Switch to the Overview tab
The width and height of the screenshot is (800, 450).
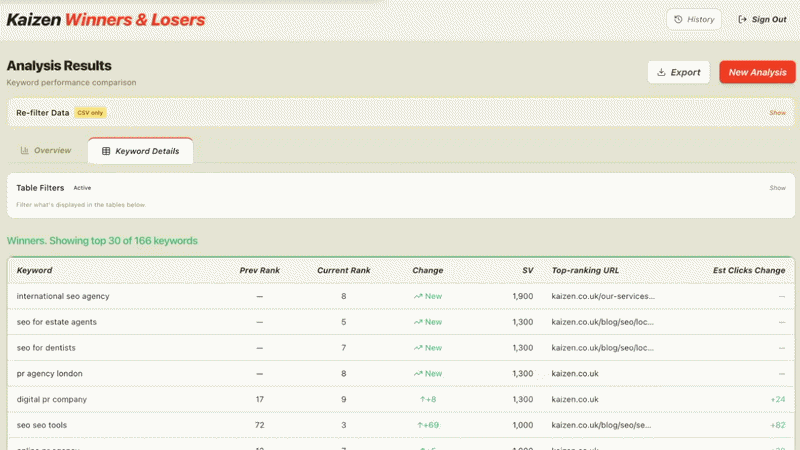tap(46, 151)
